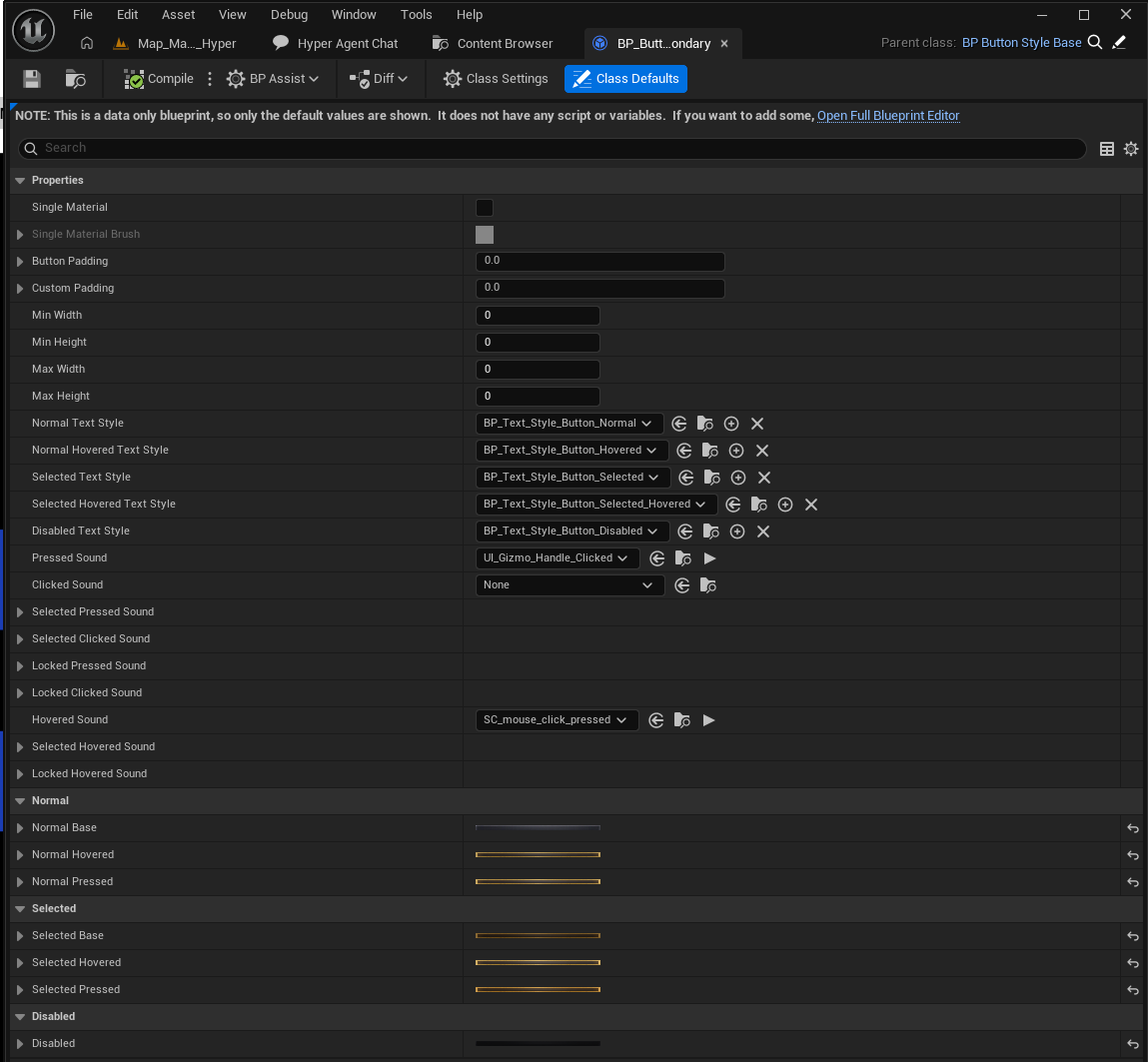Open Hovered Sound asset dropdown

tap(557, 720)
